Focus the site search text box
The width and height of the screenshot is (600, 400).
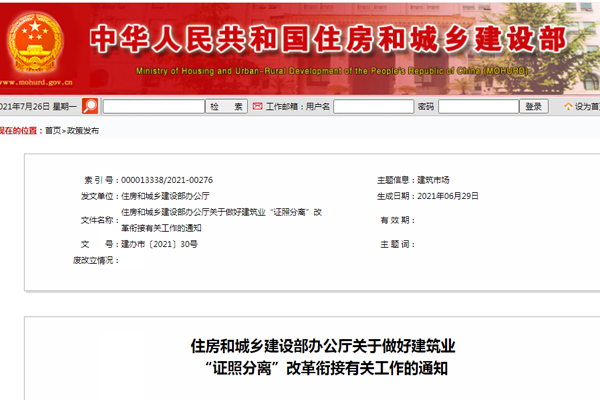click(x=152, y=106)
